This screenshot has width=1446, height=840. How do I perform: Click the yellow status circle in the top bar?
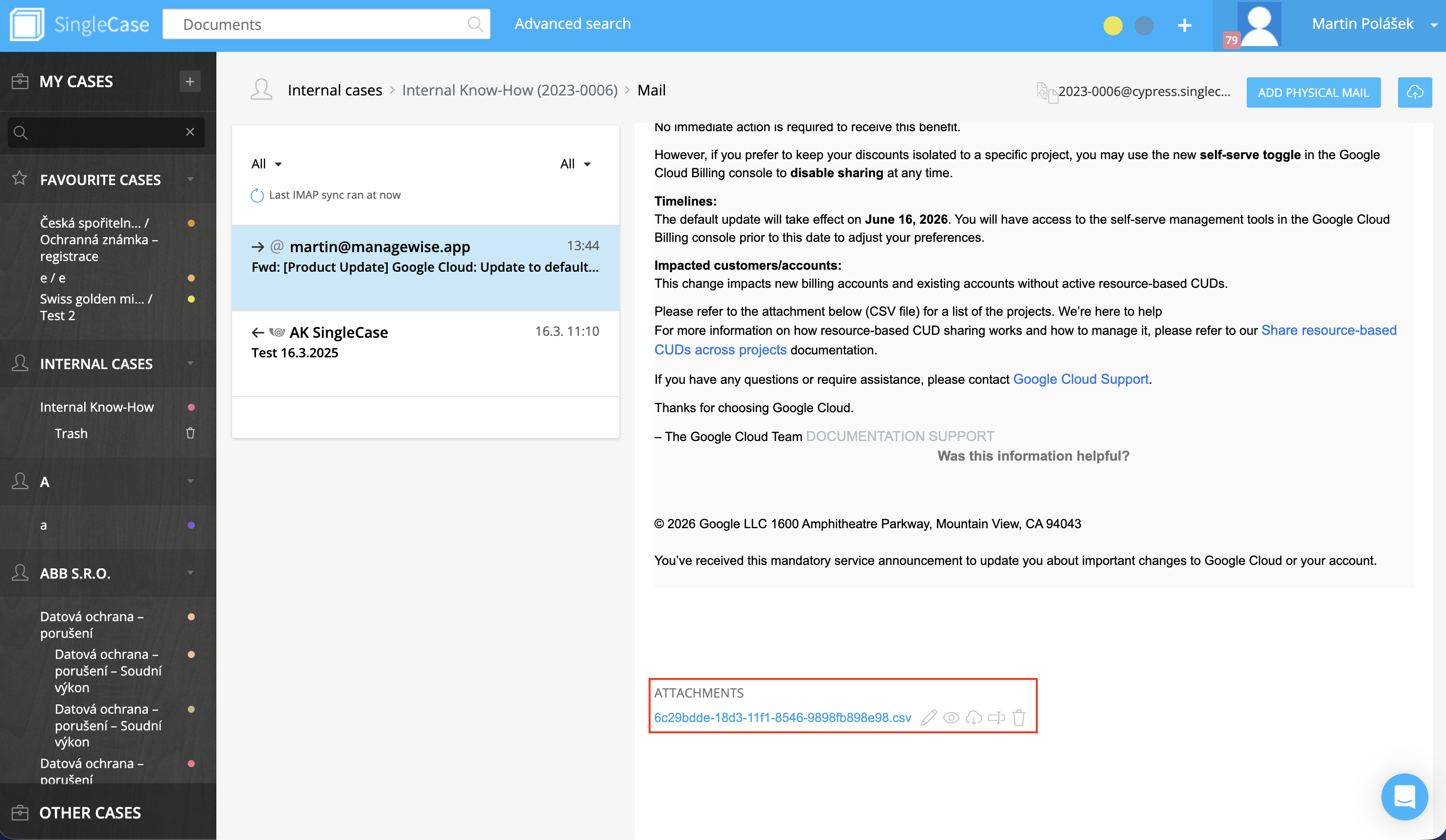[x=1113, y=25]
